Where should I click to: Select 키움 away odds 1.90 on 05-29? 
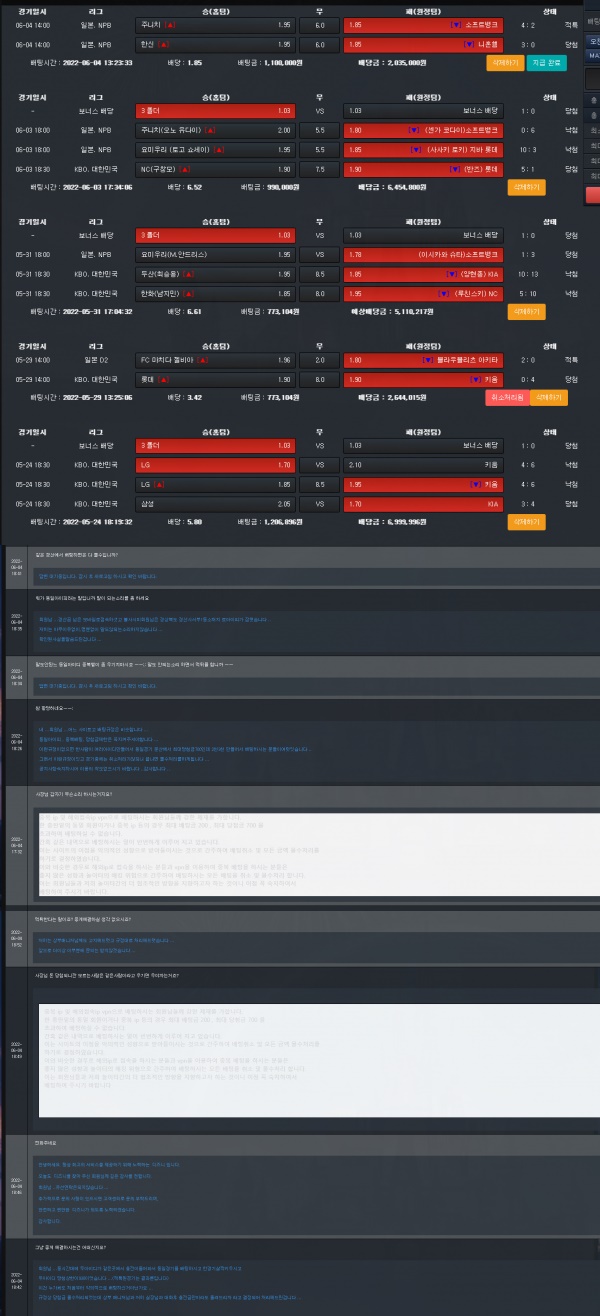click(x=423, y=380)
